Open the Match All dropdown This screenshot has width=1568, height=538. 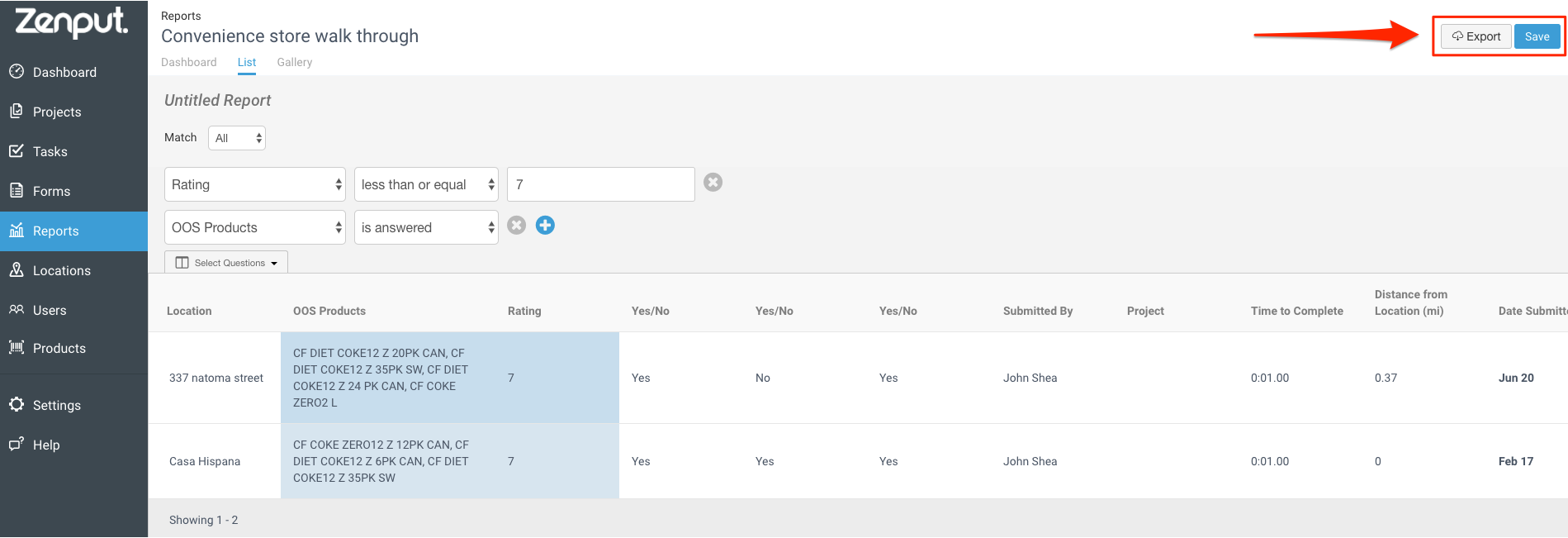237,138
